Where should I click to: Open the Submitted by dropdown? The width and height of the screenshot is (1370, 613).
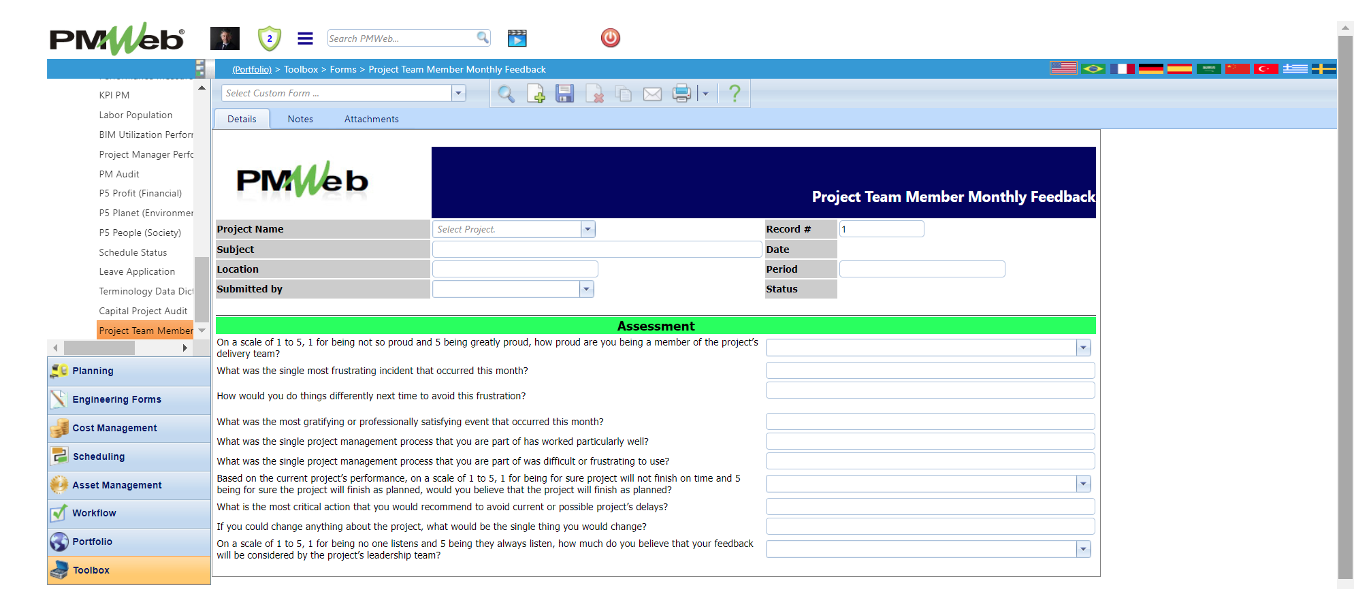click(x=586, y=289)
